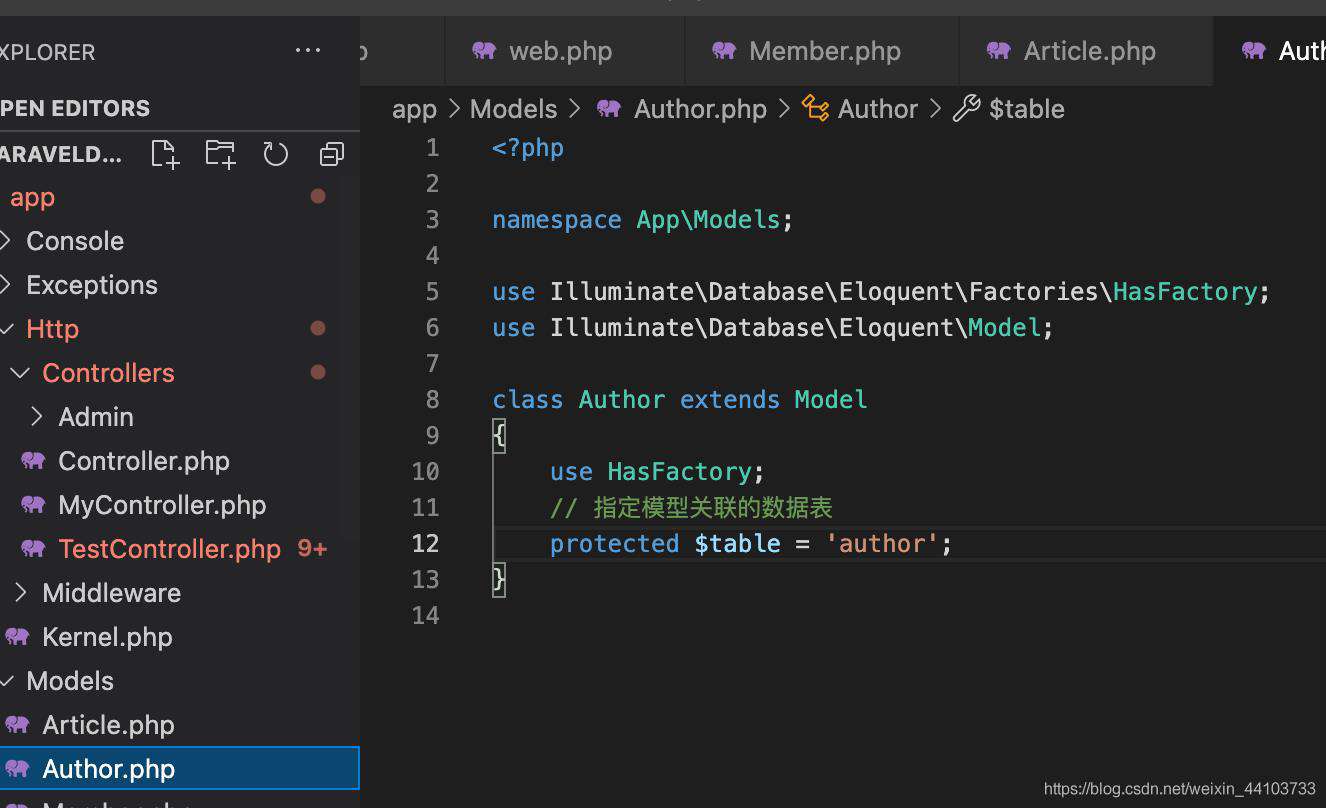The height and width of the screenshot is (808, 1326).
Task: Click Models segment in breadcrumb
Action: pyautogui.click(x=513, y=109)
